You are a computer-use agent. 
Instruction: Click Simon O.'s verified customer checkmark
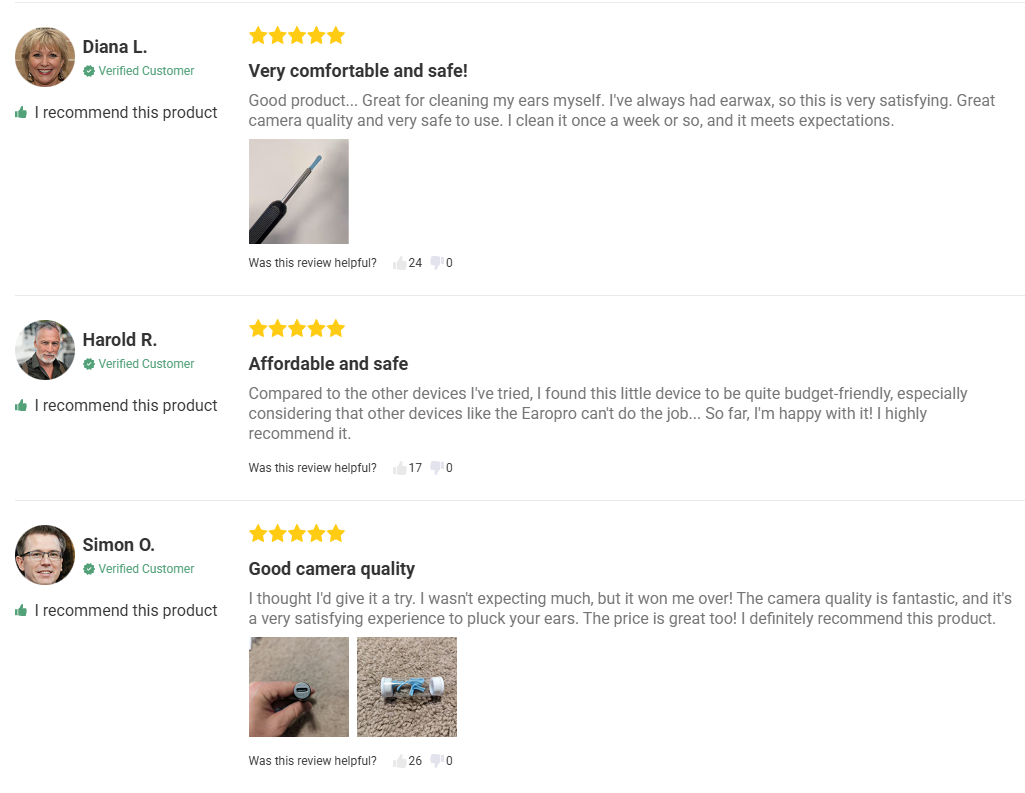[x=89, y=569]
